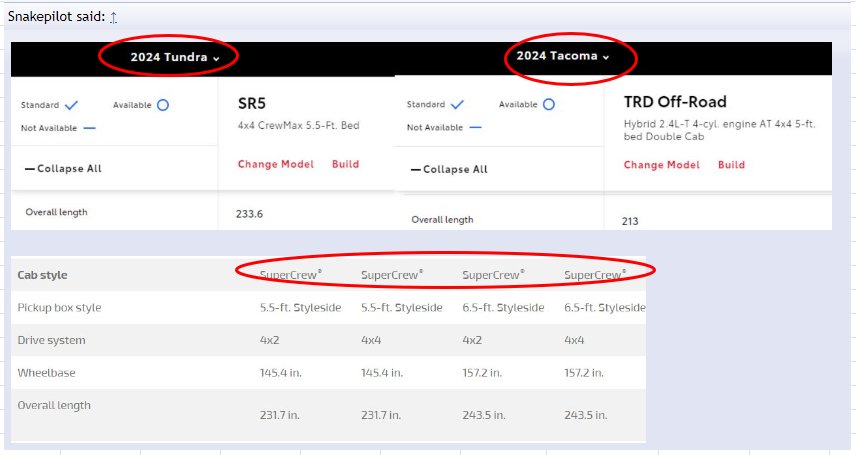The image size is (856, 455).
Task: Click the 'Drive system' row label
Action: (51, 340)
